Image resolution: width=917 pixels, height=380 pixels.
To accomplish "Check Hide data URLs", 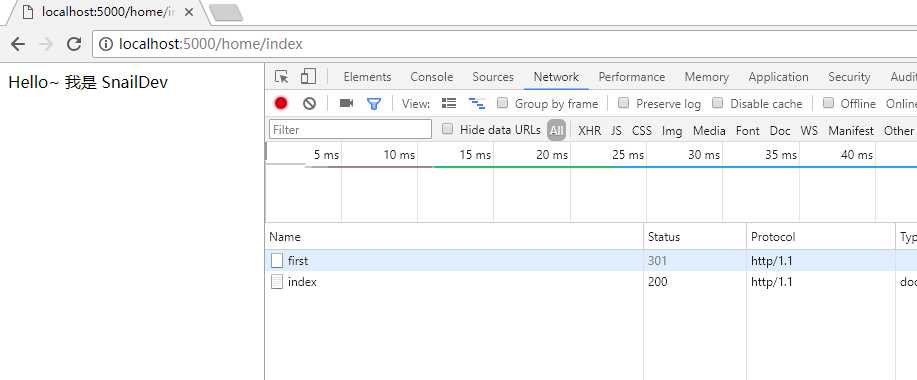I will 447,129.
